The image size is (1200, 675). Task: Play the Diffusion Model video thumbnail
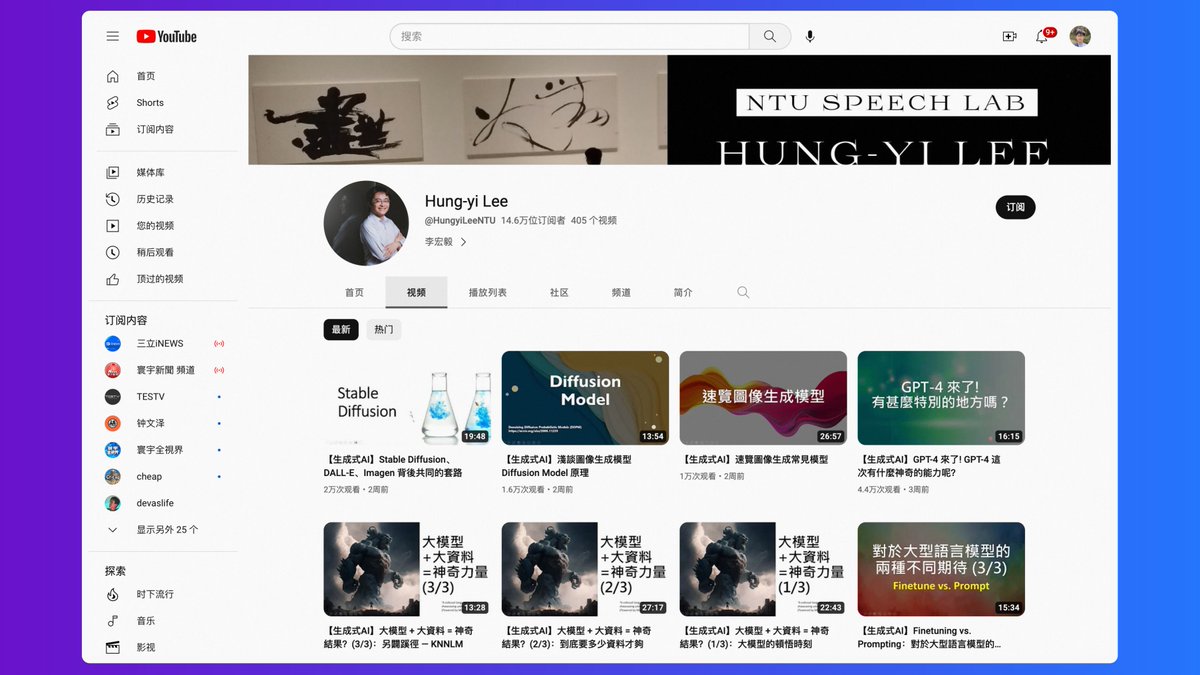coord(585,398)
